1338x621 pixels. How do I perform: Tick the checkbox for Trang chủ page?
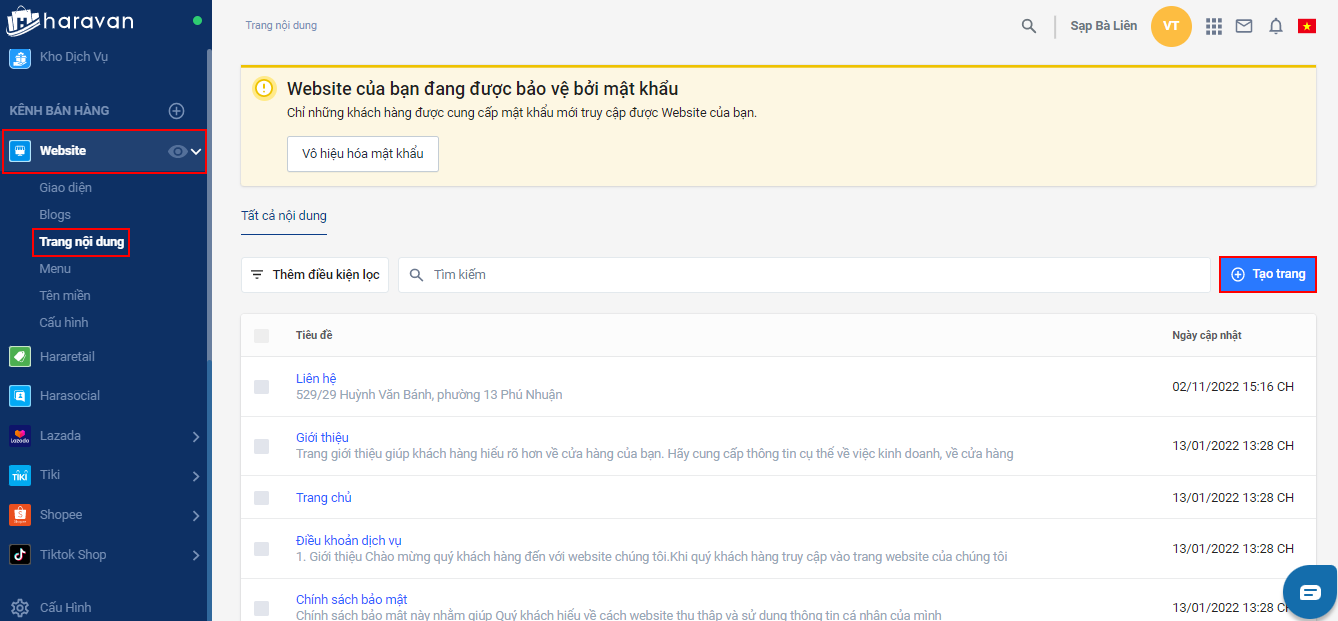261,498
